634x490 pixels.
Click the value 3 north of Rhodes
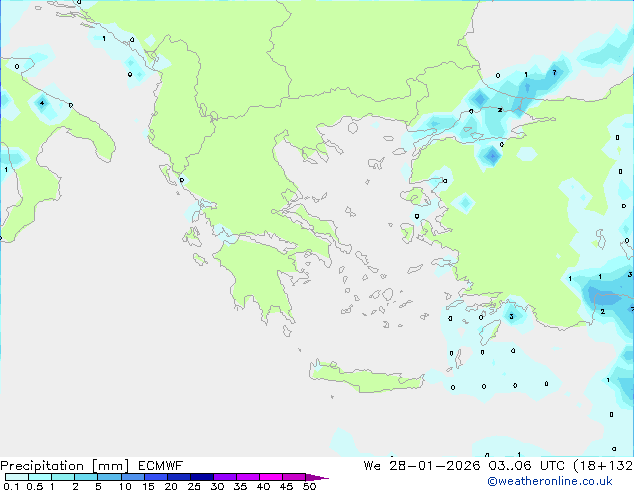(x=511, y=316)
